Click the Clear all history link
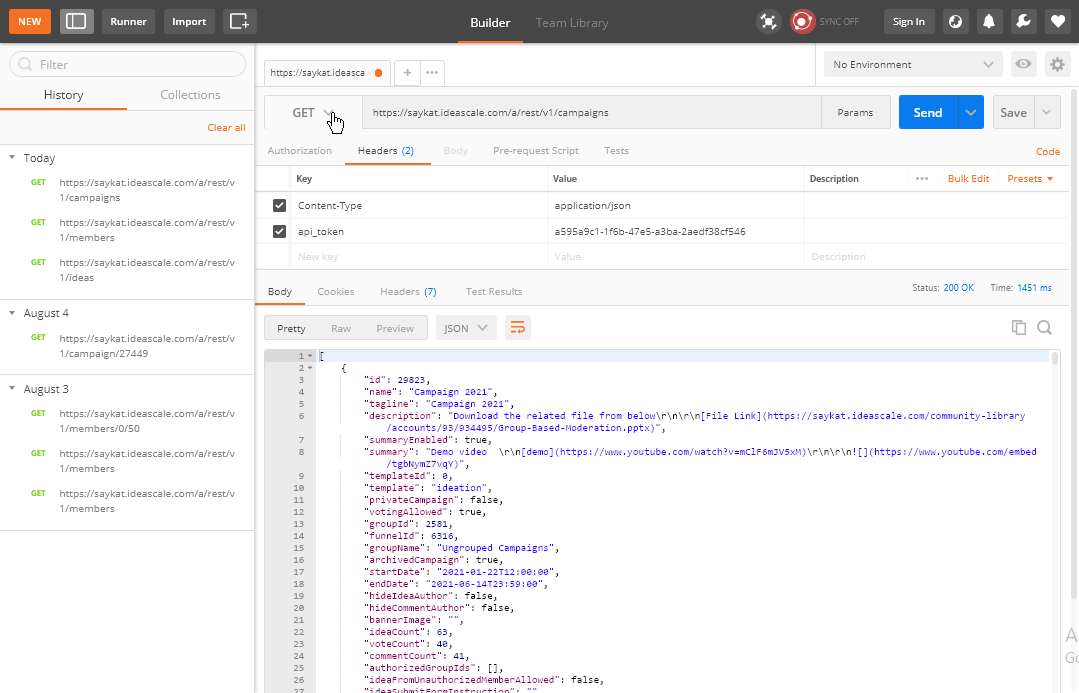 (x=226, y=128)
